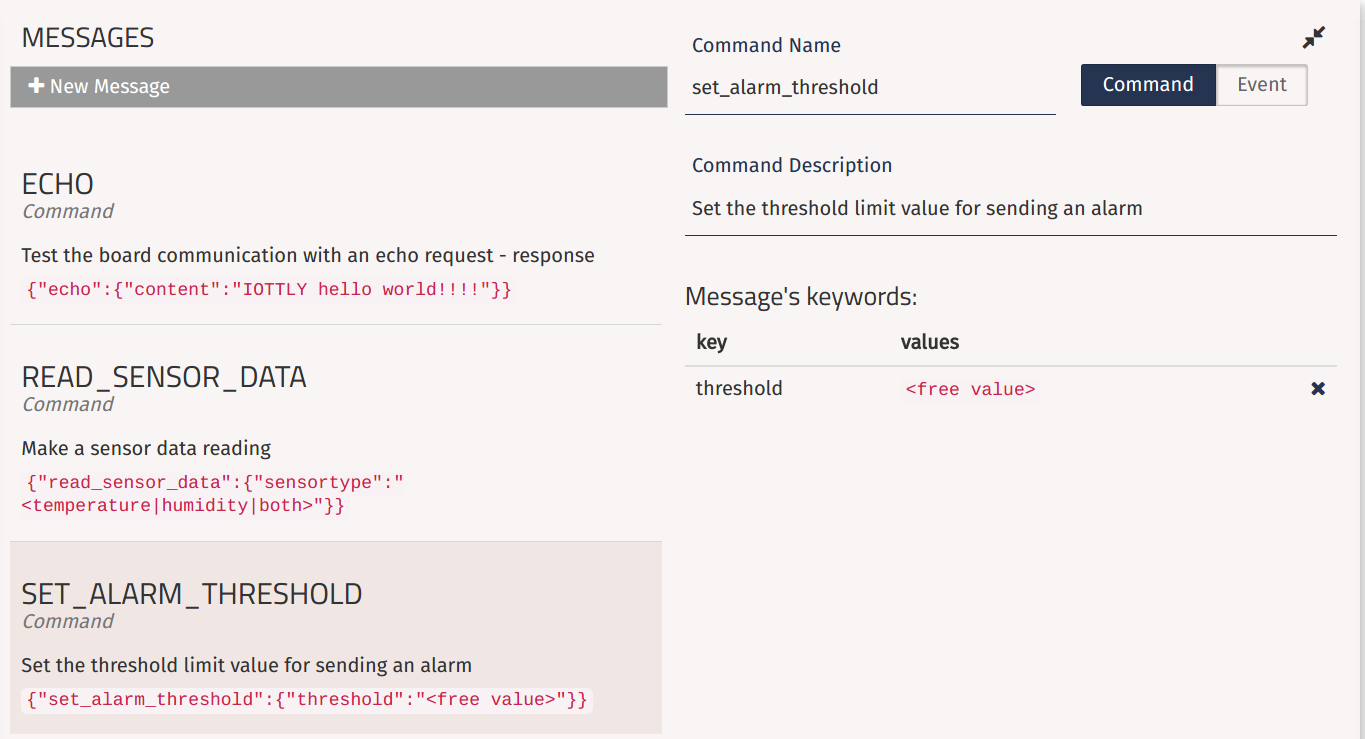Image resolution: width=1365 pixels, height=739 pixels.
Task: Select the SET_ALARM_THRESHOLD message heading
Action: click(x=192, y=594)
